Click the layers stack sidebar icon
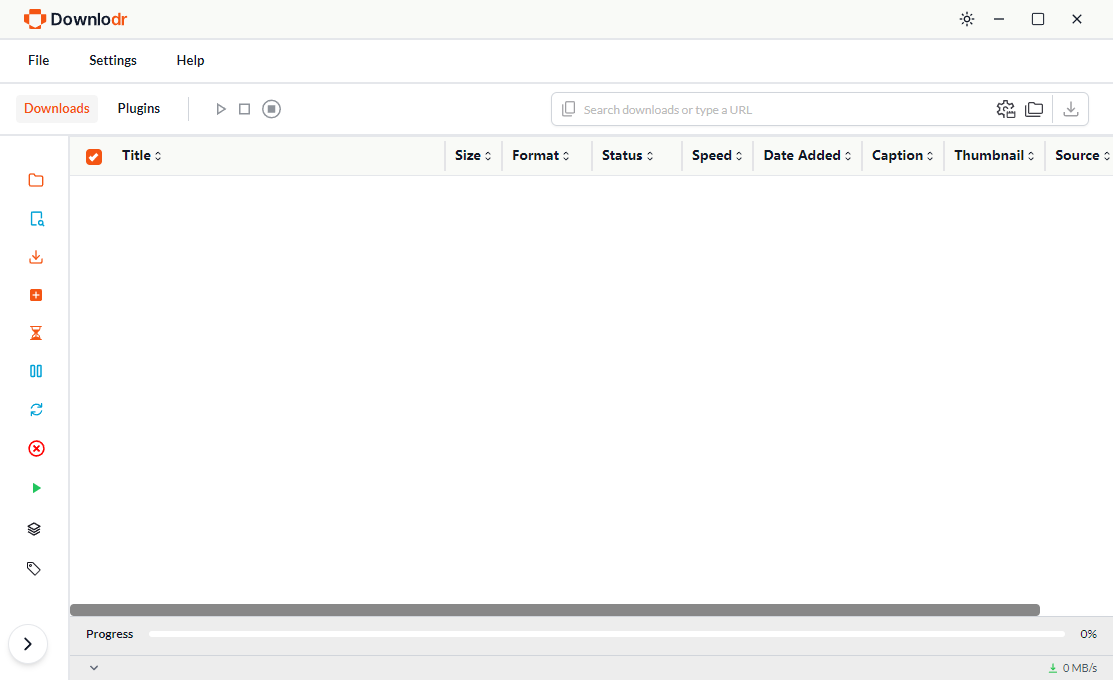Viewport: 1113px width, 680px height. tap(34, 529)
